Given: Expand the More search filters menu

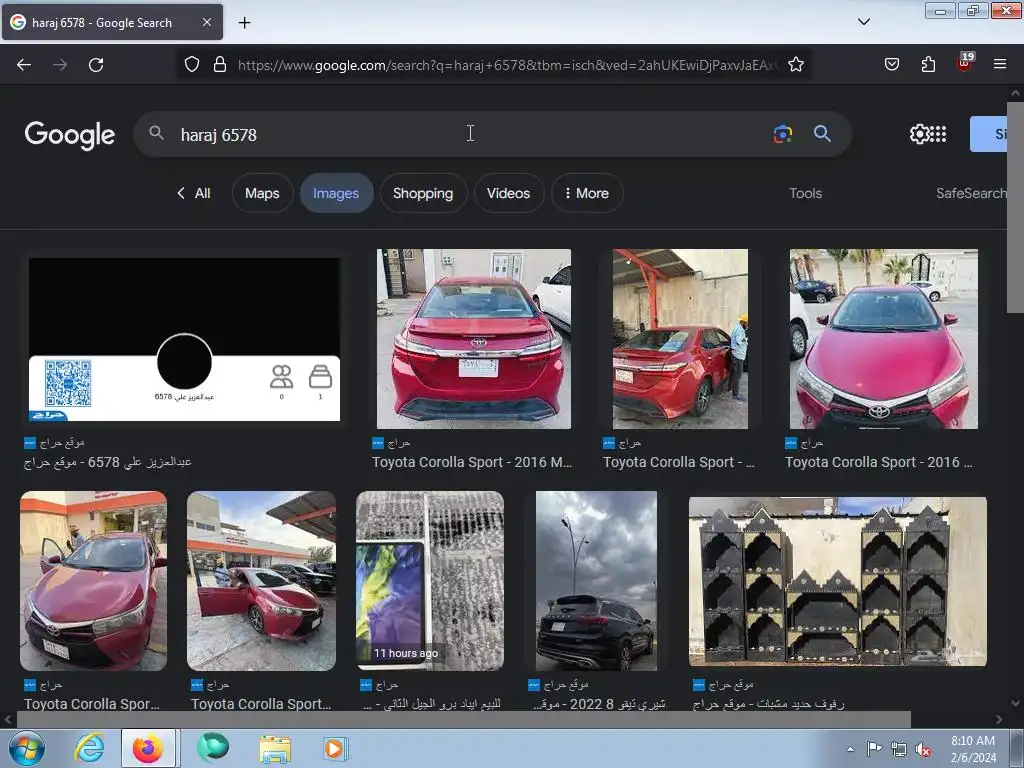Looking at the screenshot, I should (586, 193).
